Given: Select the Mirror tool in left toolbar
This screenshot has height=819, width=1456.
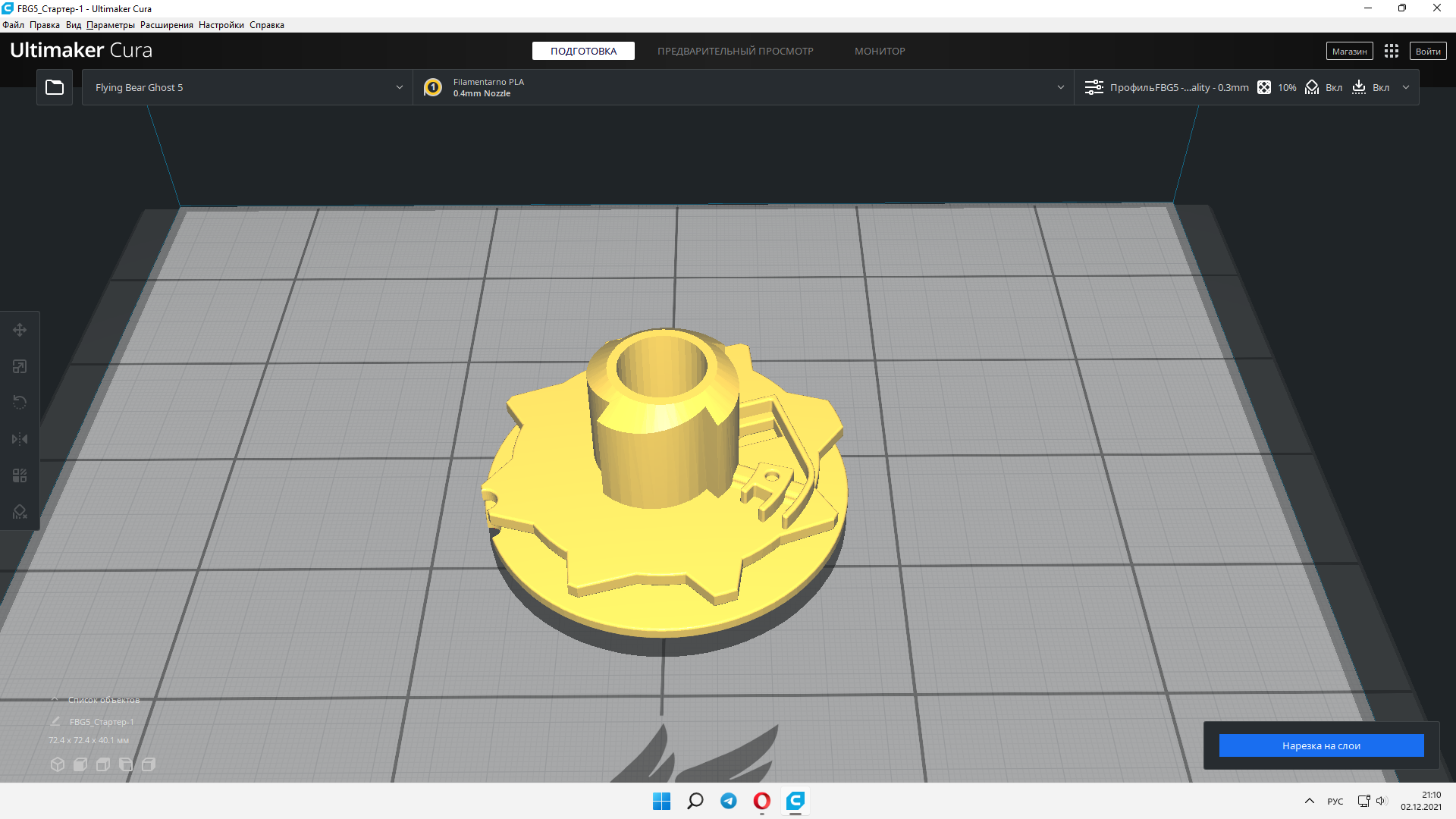Looking at the screenshot, I should [x=20, y=439].
